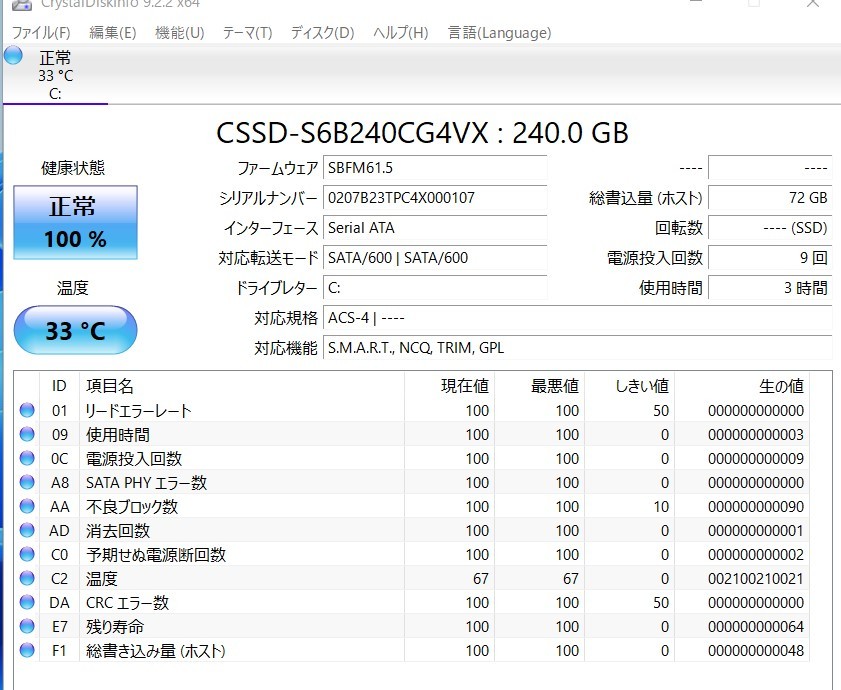Click the standard field ACS-4 | ----
This screenshot has height=690, width=841.
click(578, 318)
